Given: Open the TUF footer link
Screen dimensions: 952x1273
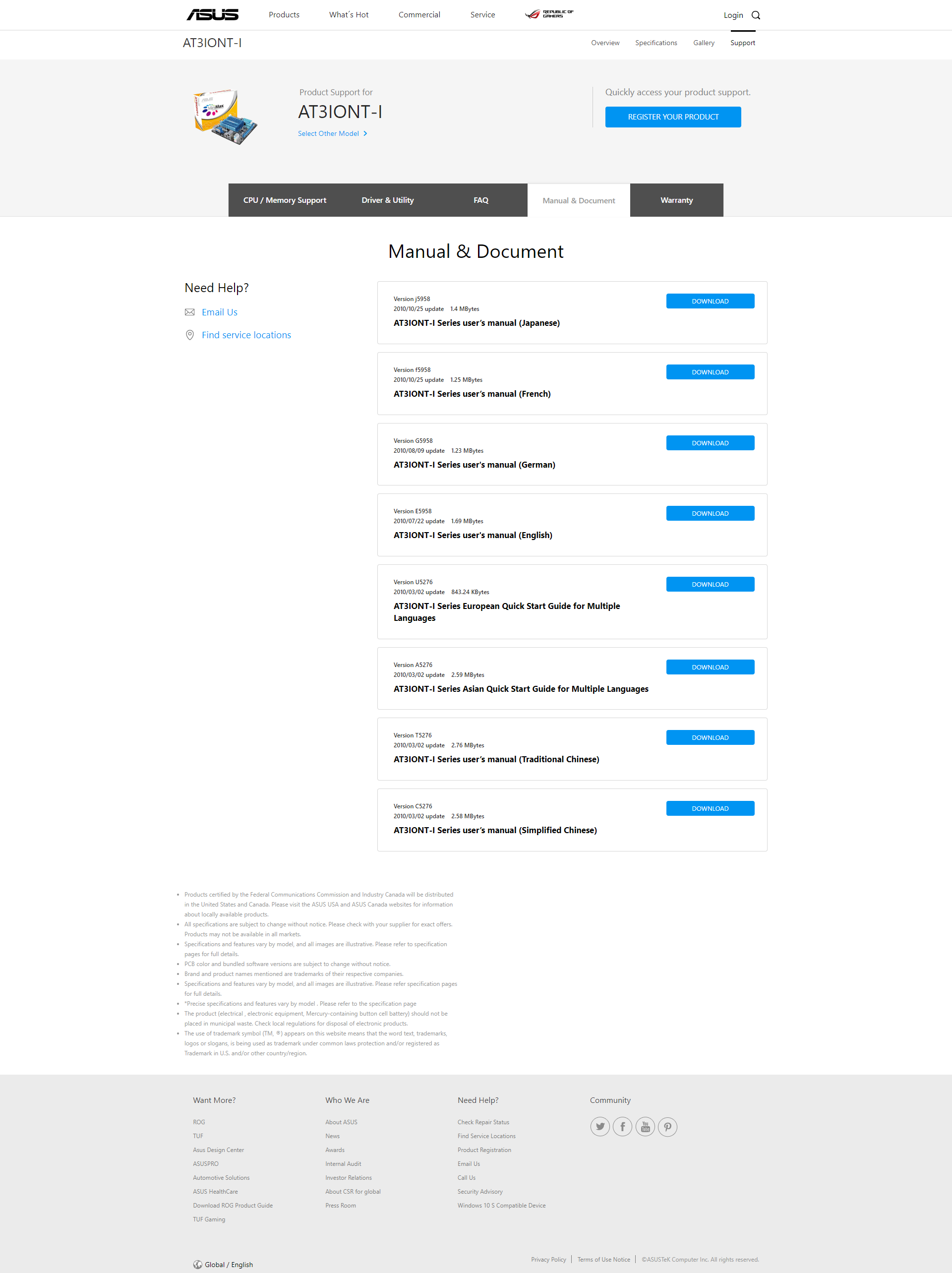Looking at the screenshot, I should (198, 1136).
